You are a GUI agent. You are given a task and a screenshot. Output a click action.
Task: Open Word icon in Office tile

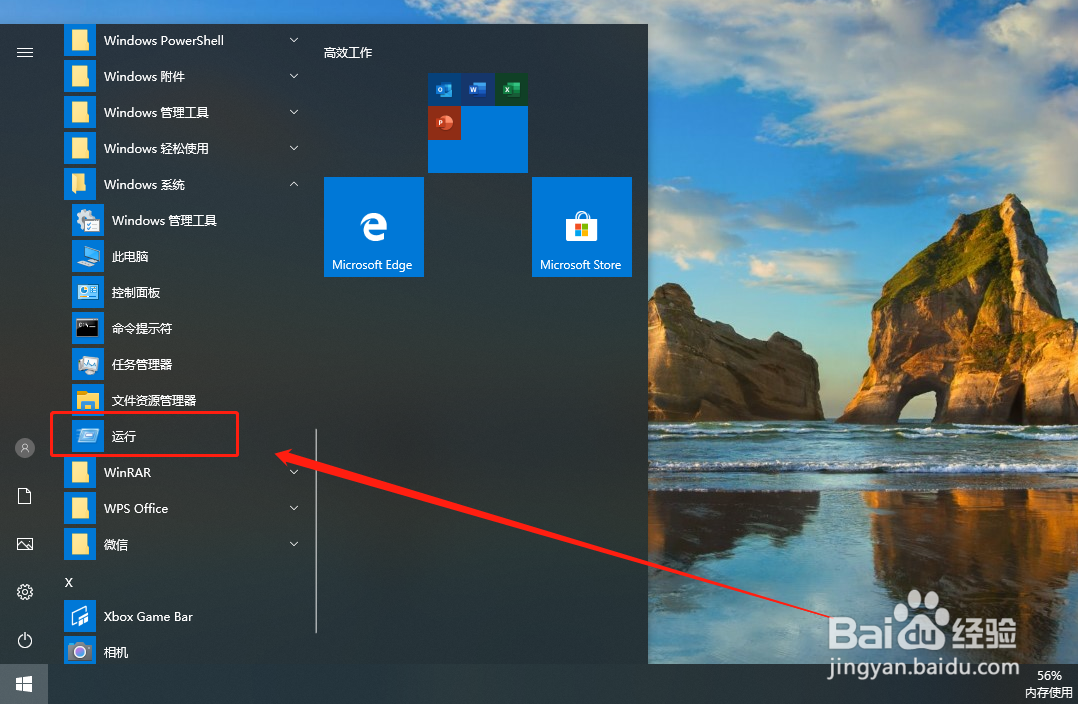point(477,89)
